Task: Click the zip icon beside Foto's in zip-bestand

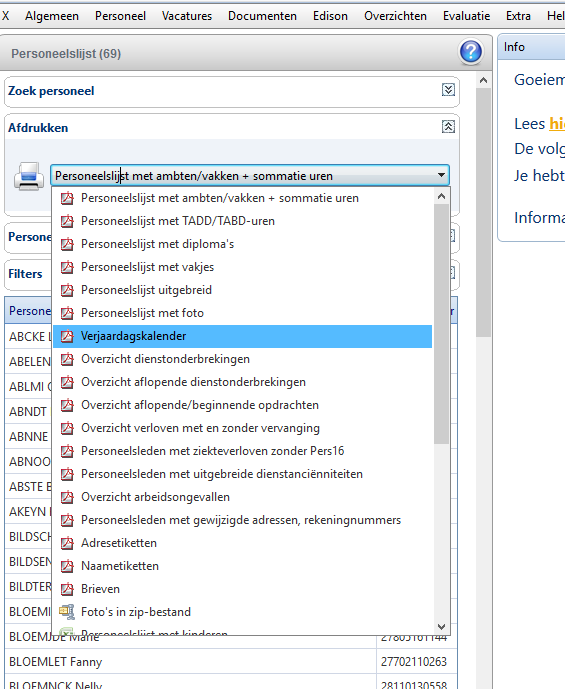Action: [x=67, y=612]
